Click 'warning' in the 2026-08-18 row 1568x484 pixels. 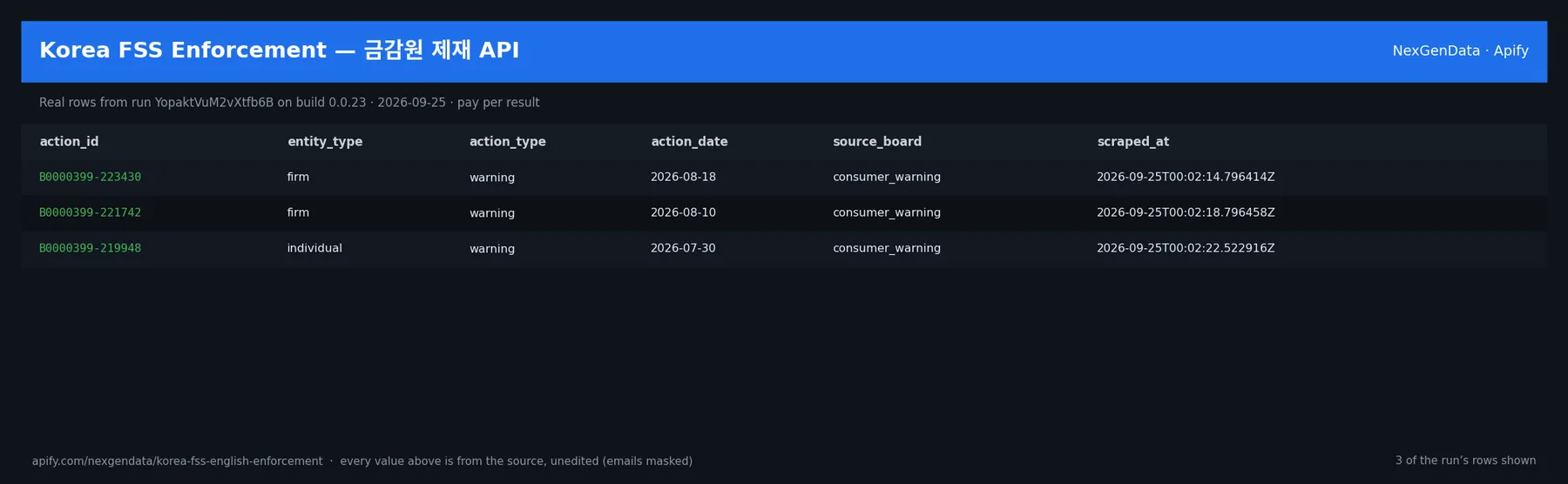492,178
